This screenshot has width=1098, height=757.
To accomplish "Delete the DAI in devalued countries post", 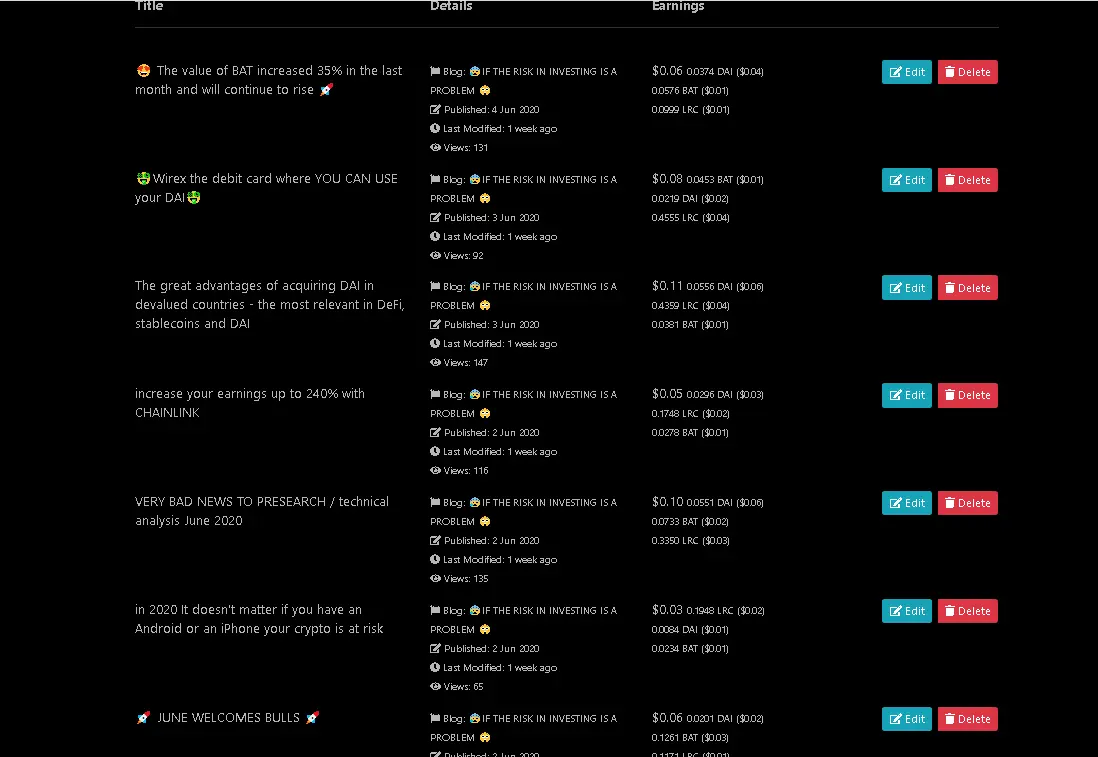I will click(968, 288).
